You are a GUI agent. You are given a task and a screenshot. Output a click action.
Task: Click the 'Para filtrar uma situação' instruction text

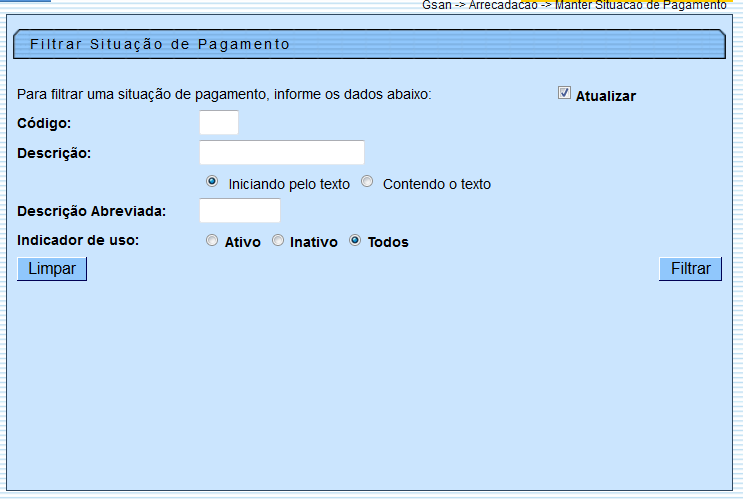pos(224,95)
